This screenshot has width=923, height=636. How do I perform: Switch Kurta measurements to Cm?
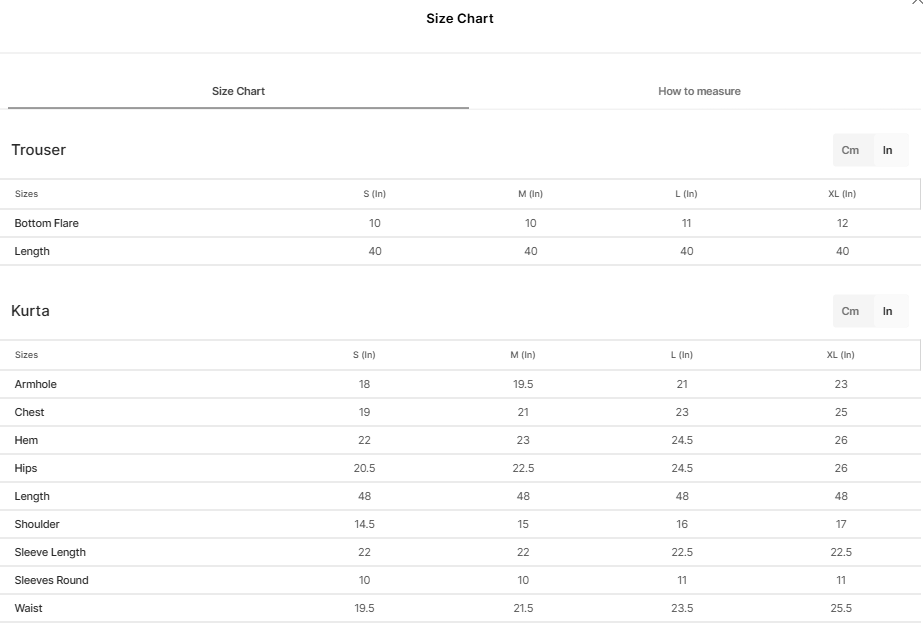pos(850,311)
